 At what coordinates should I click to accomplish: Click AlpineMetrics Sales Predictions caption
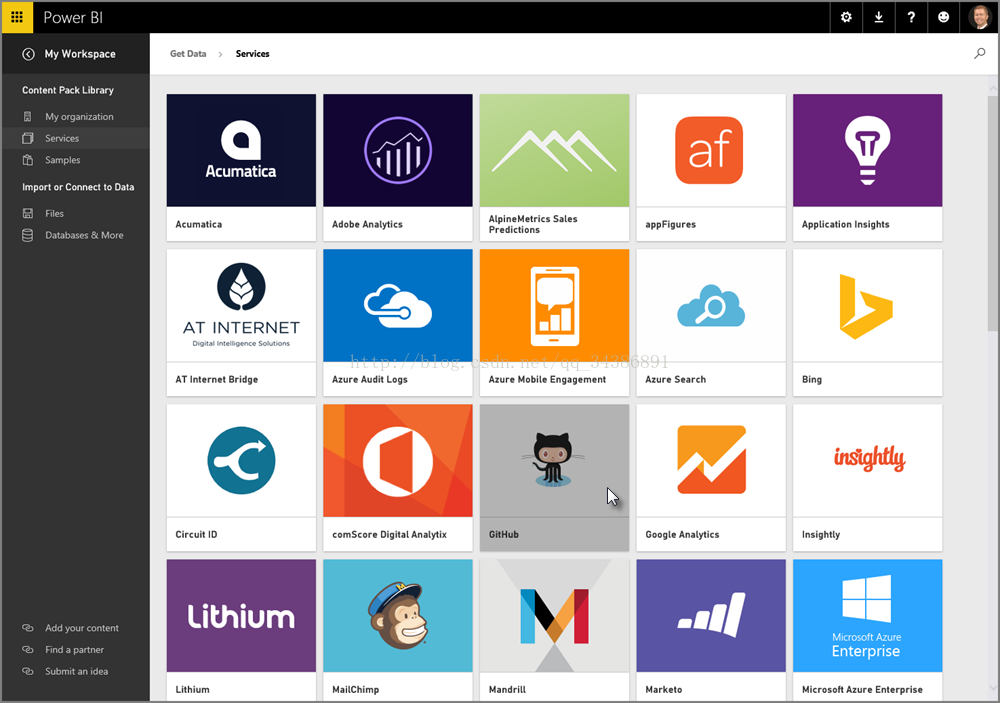coord(533,225)
